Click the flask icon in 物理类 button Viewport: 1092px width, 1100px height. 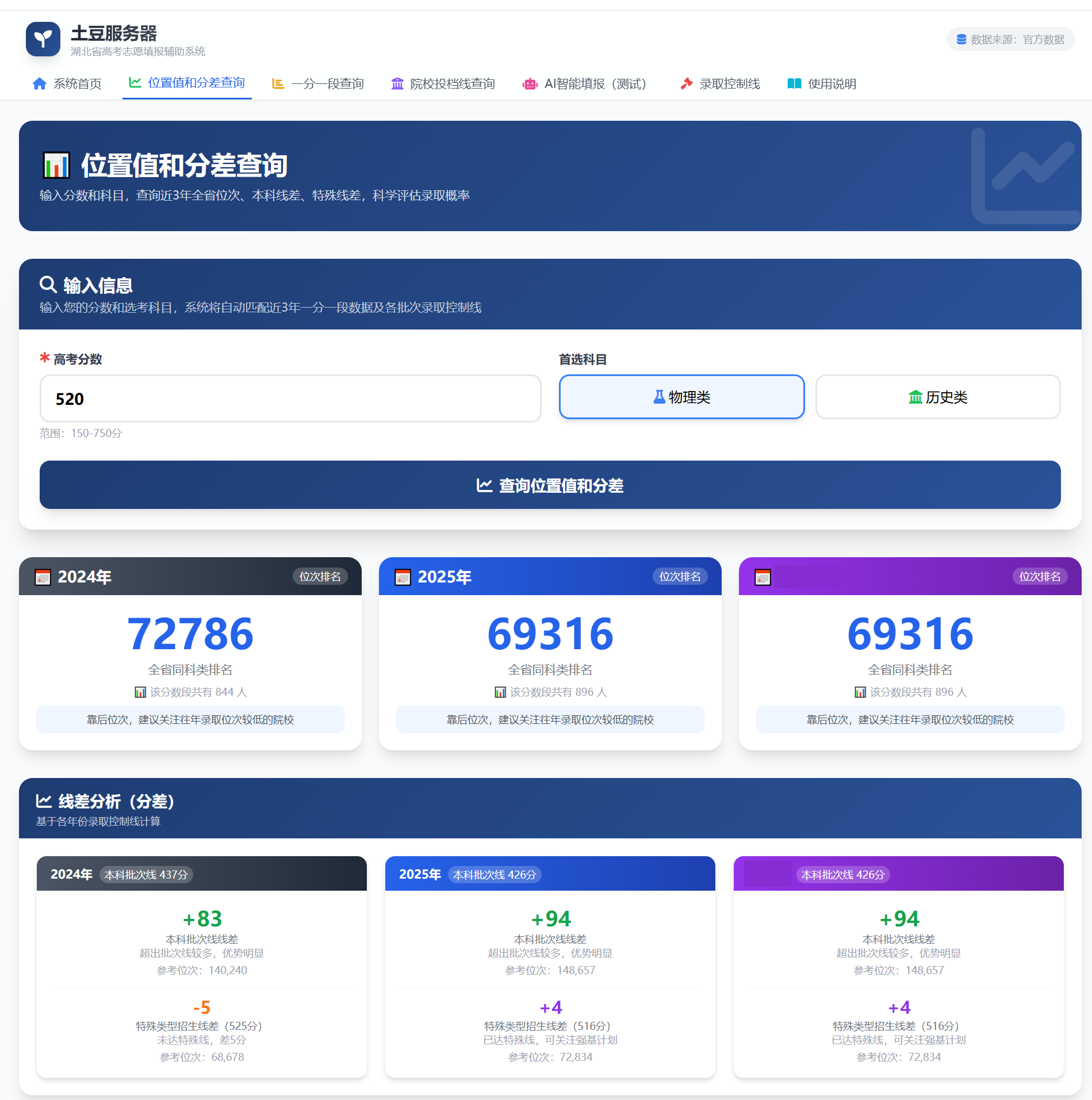coord(660,397)
